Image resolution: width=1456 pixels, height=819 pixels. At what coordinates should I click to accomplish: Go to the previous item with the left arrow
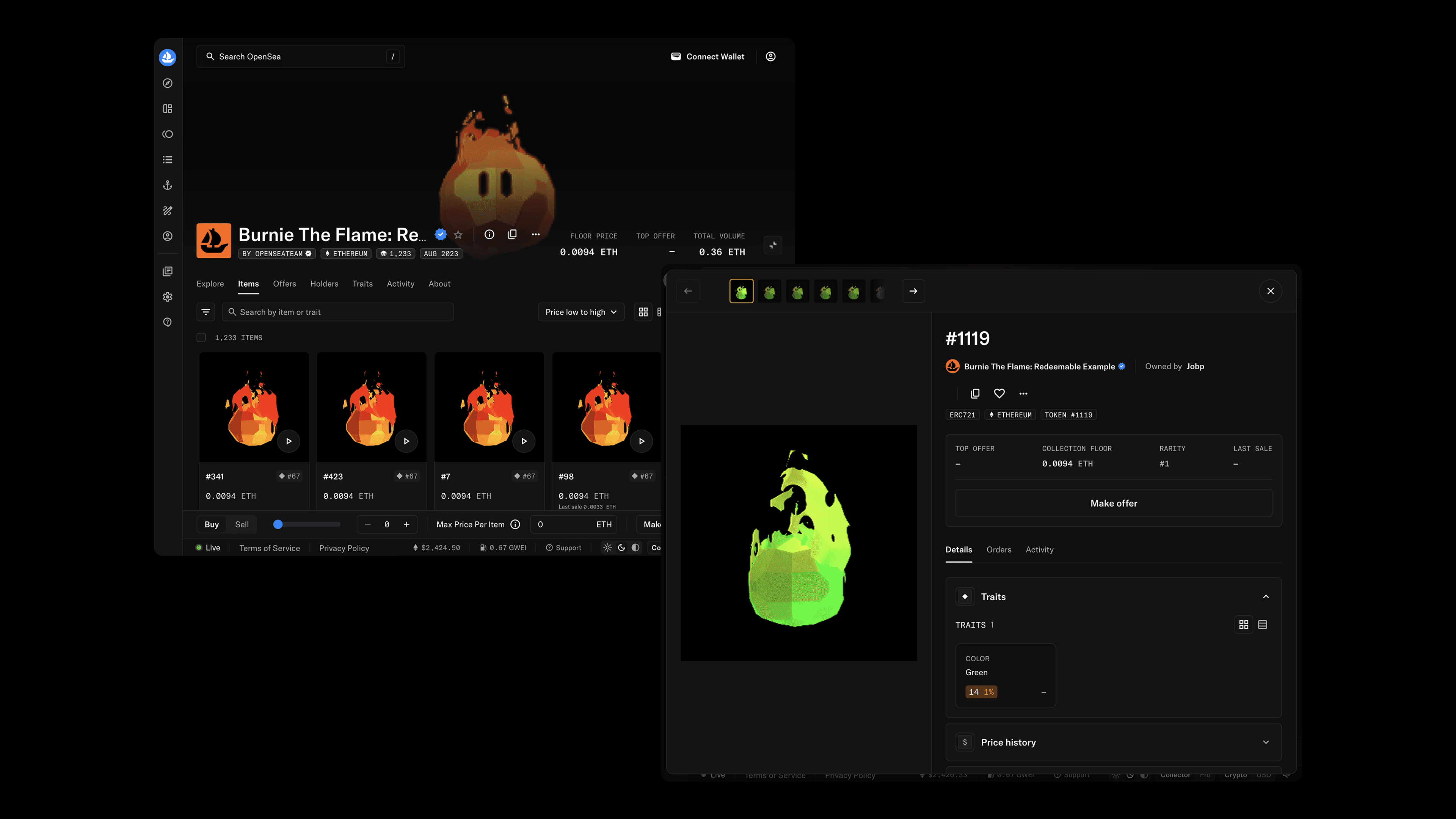pos(688,291)
